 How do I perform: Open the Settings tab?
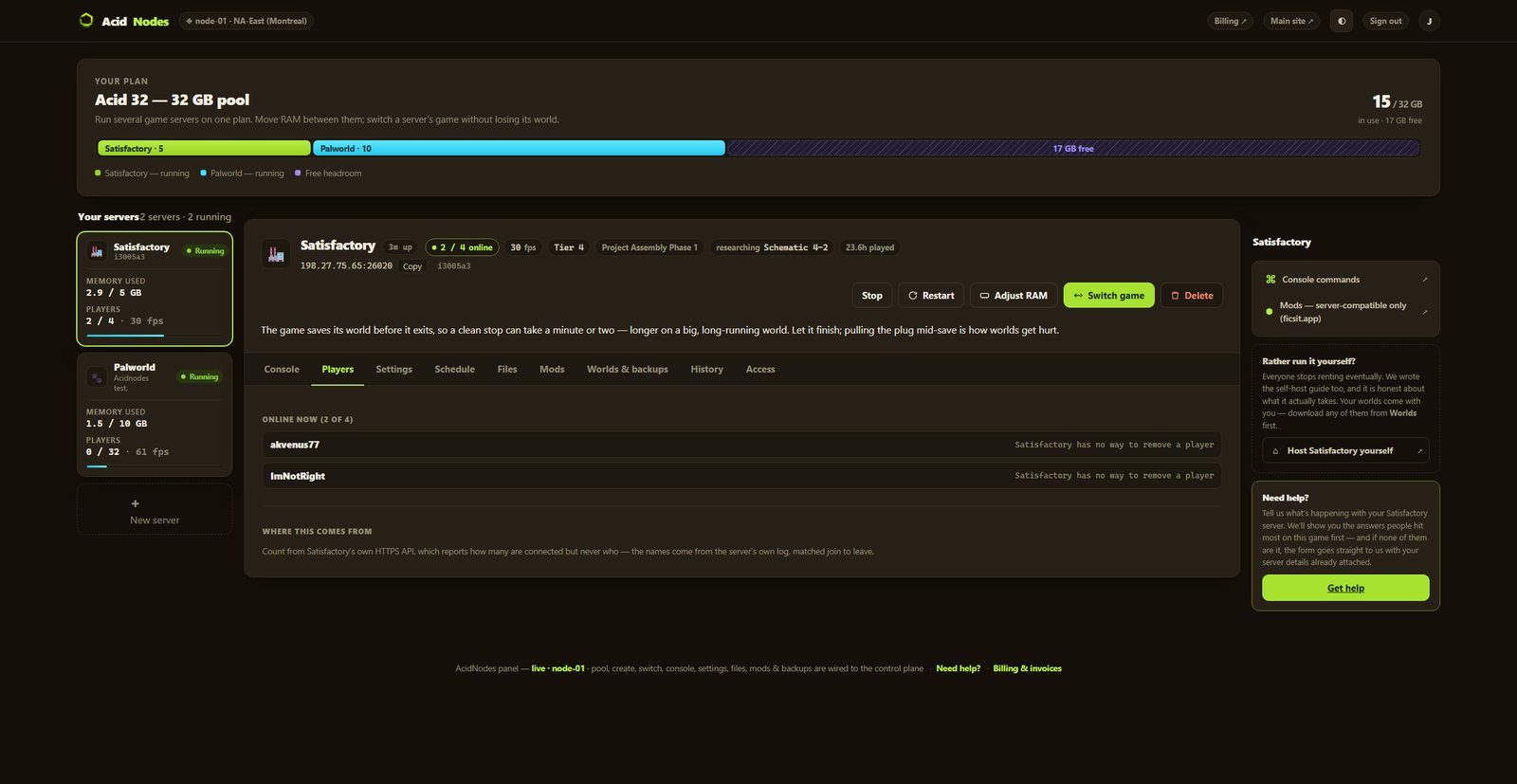point(394,370)
